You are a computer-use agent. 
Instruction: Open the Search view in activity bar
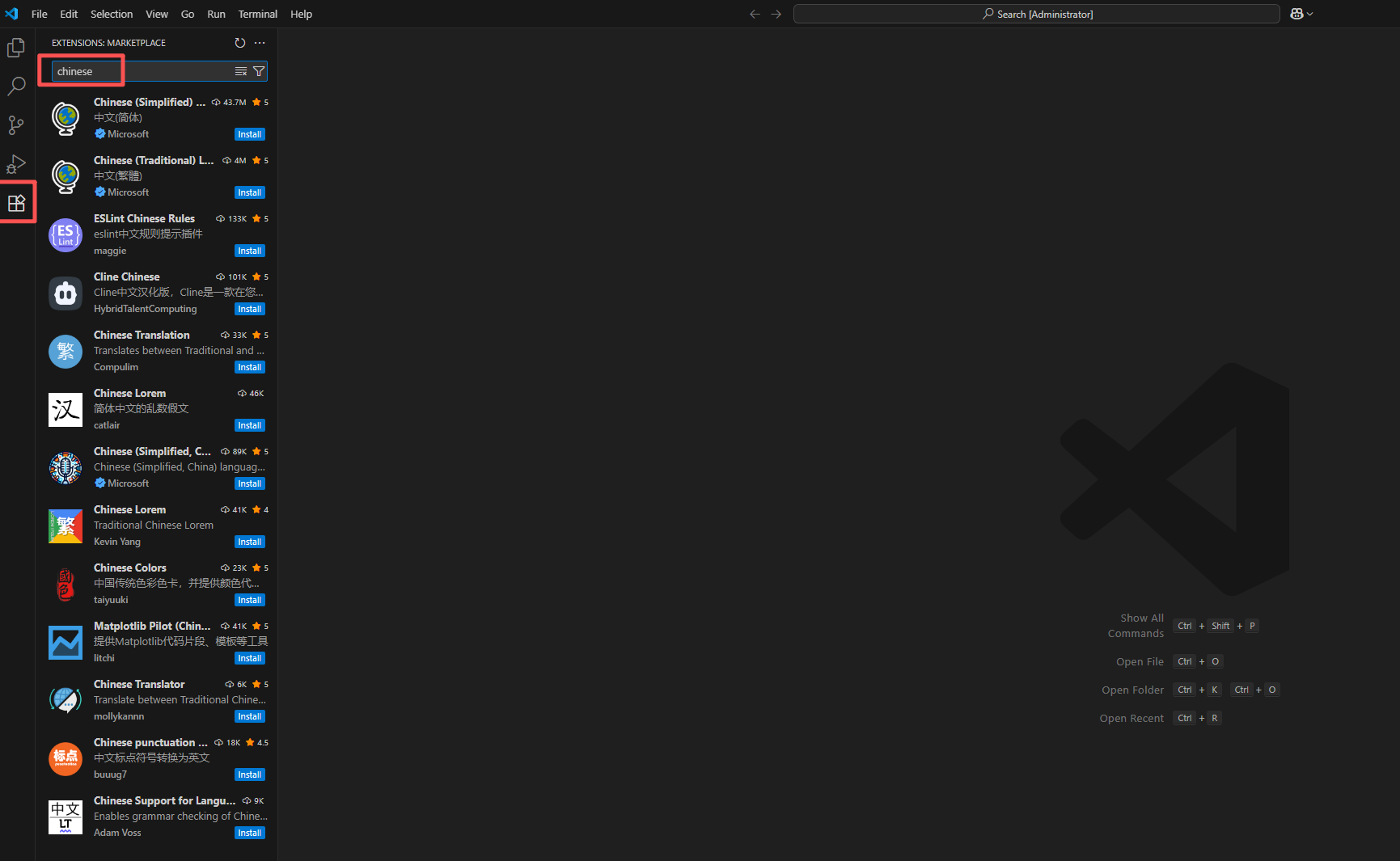click(x=16, y=86)
